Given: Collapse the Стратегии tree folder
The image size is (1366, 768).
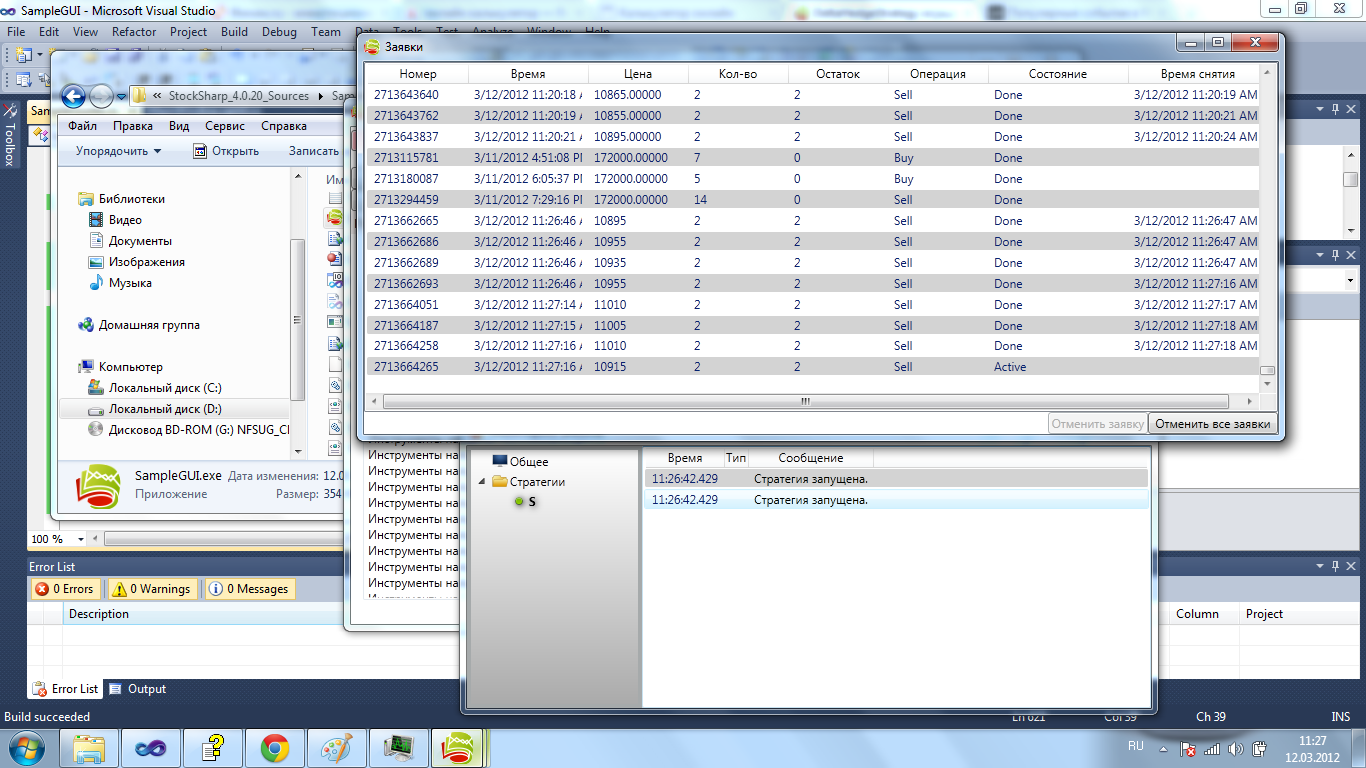Looking at the screenshot, I should coord(484,482).
